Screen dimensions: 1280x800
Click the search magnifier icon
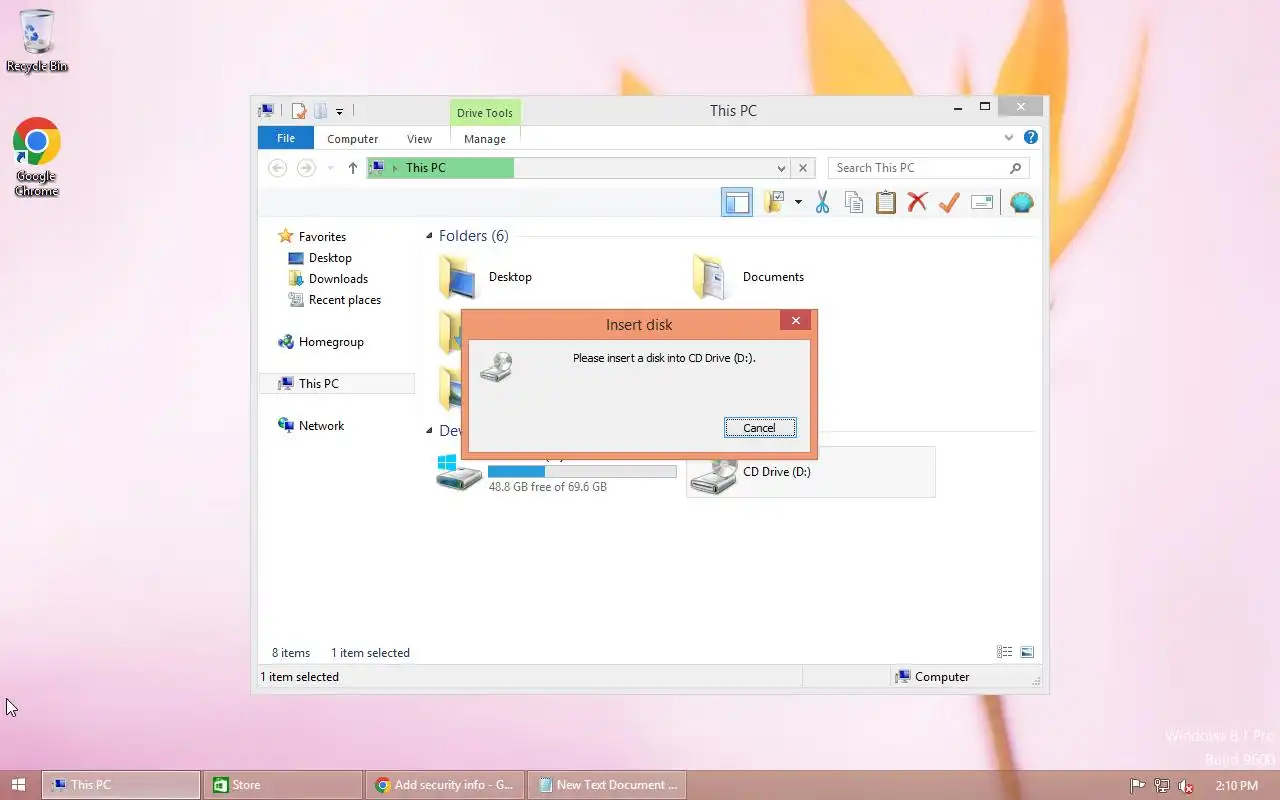pyautogui.click(x=1015, y=168)
